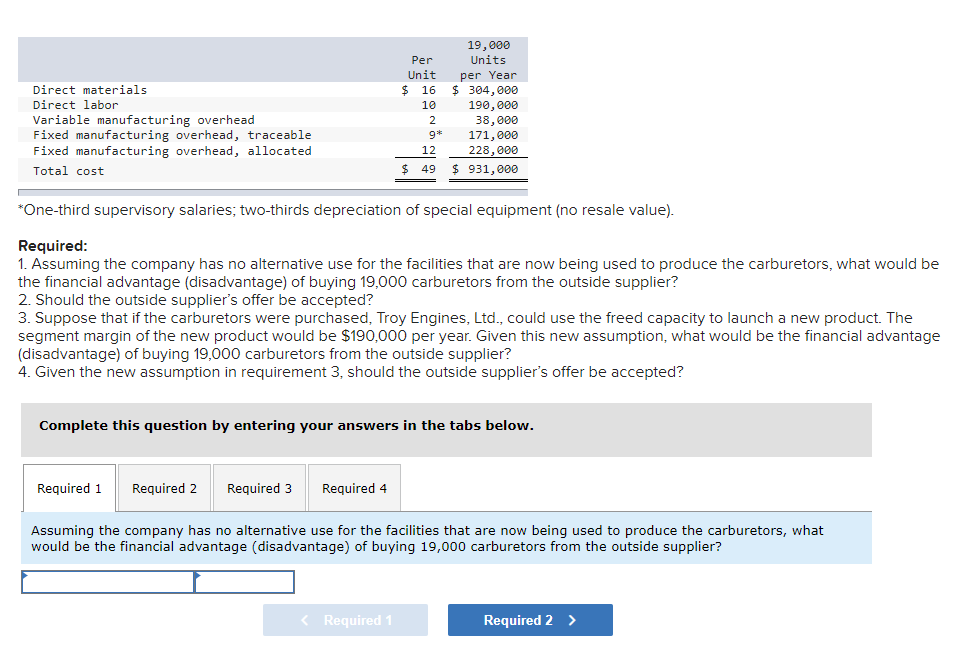
Task: Click the $ 304,000 direct materials value
Action: [x=485, y=90]
